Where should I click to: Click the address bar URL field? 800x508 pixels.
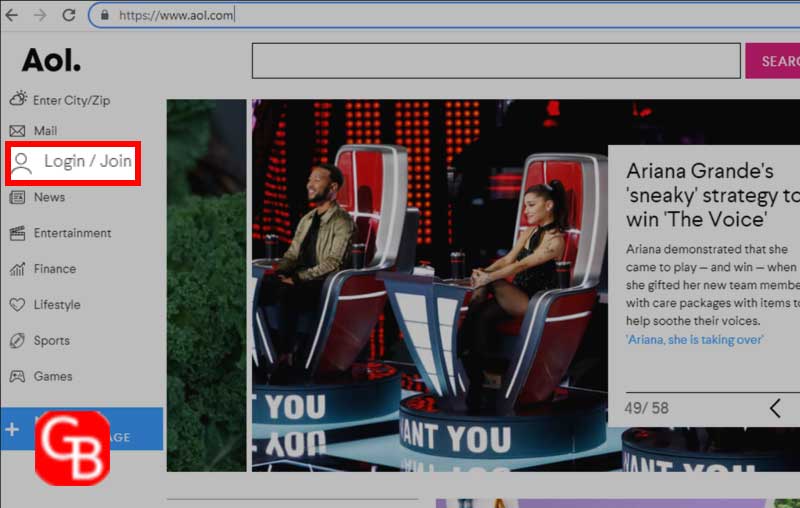point(444,15)
